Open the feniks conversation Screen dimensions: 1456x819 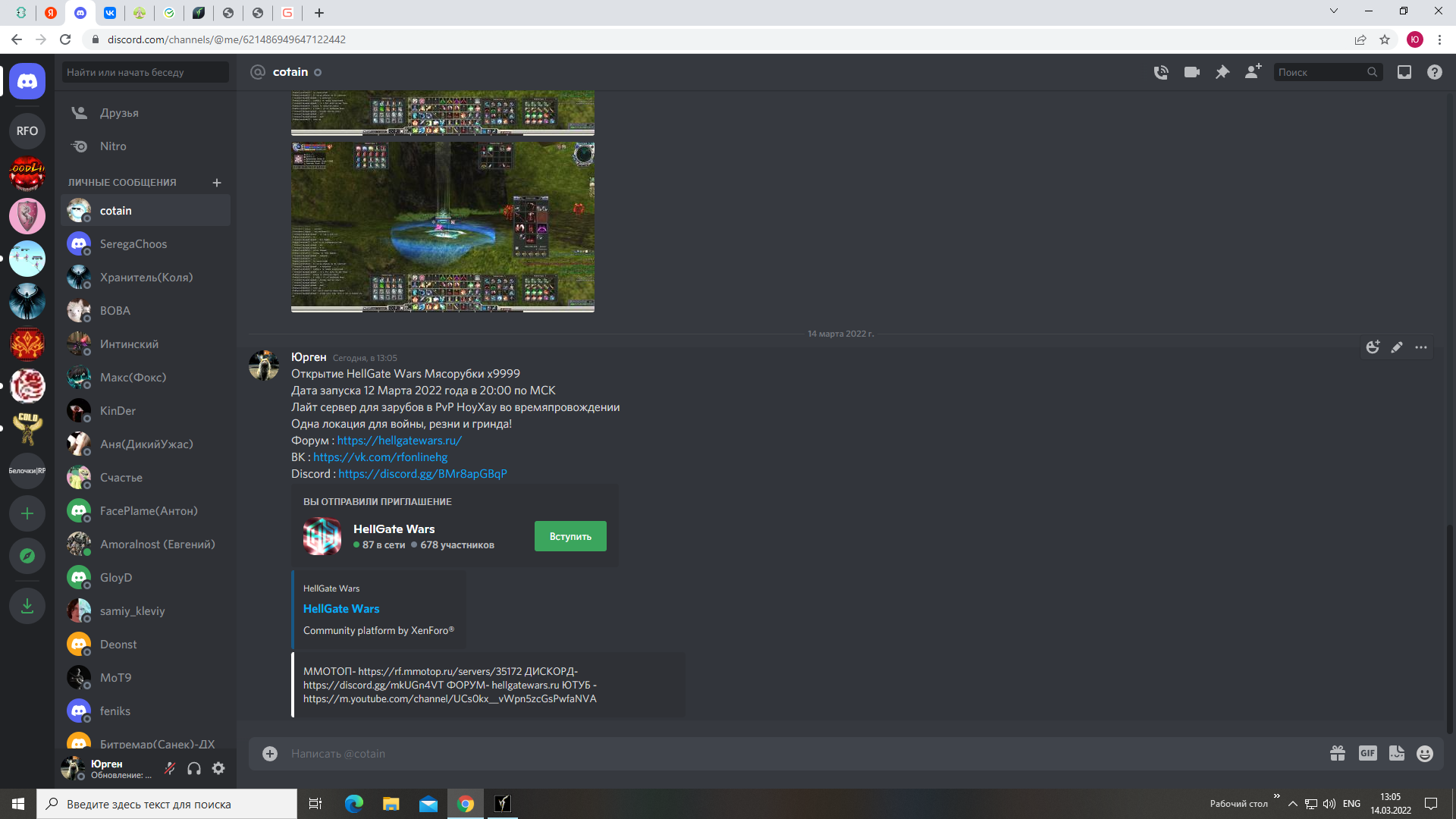tap(146, 711)
